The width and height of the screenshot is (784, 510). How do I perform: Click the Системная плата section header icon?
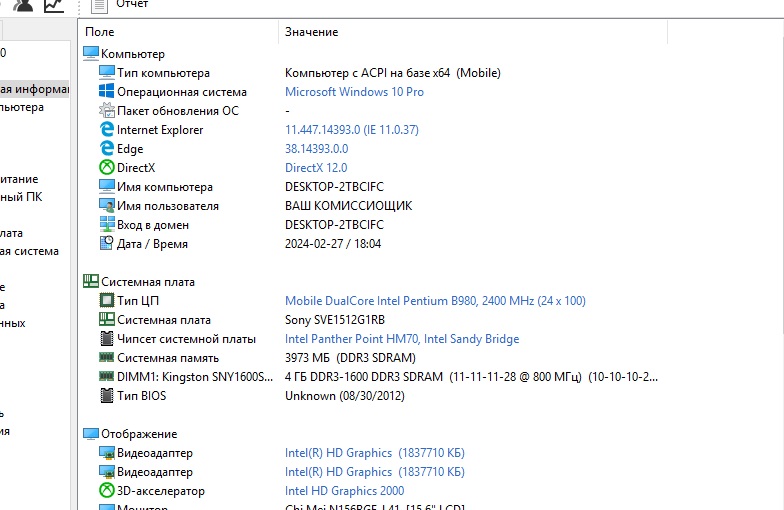(91, 281)
